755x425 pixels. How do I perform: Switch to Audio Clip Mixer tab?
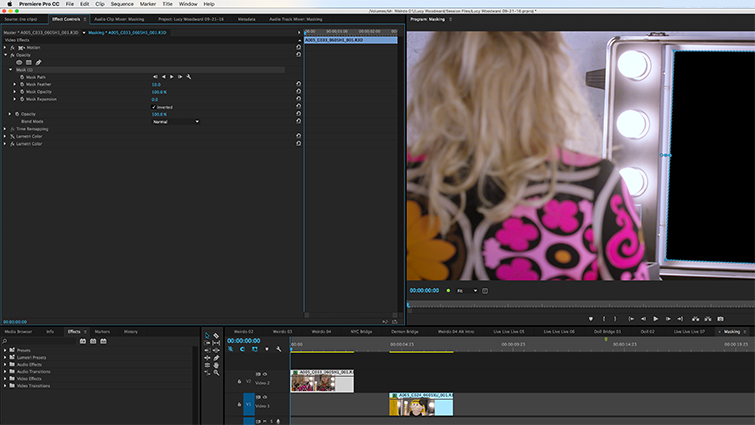coord(119,19)
